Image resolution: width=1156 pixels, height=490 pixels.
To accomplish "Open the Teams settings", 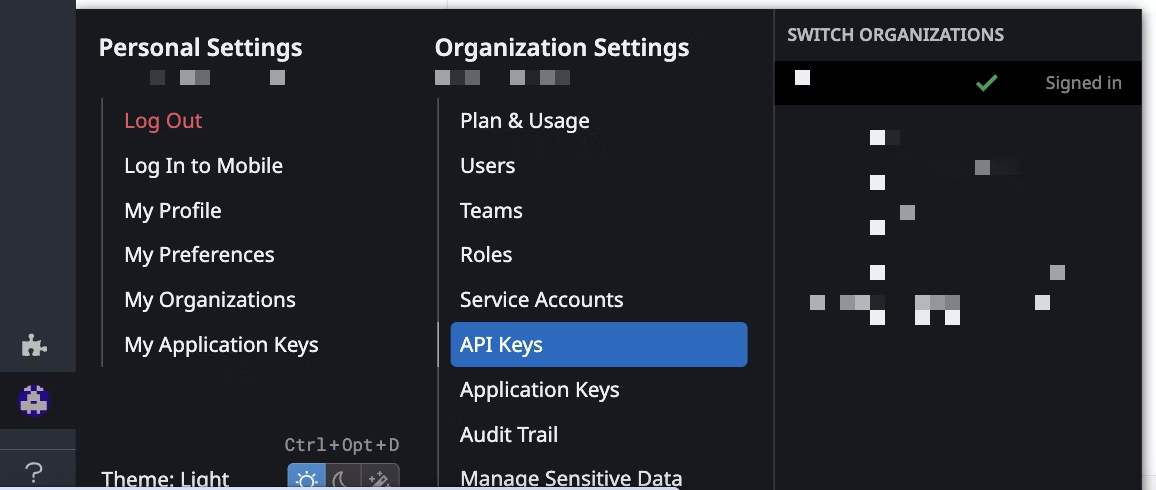I will 491,211.
